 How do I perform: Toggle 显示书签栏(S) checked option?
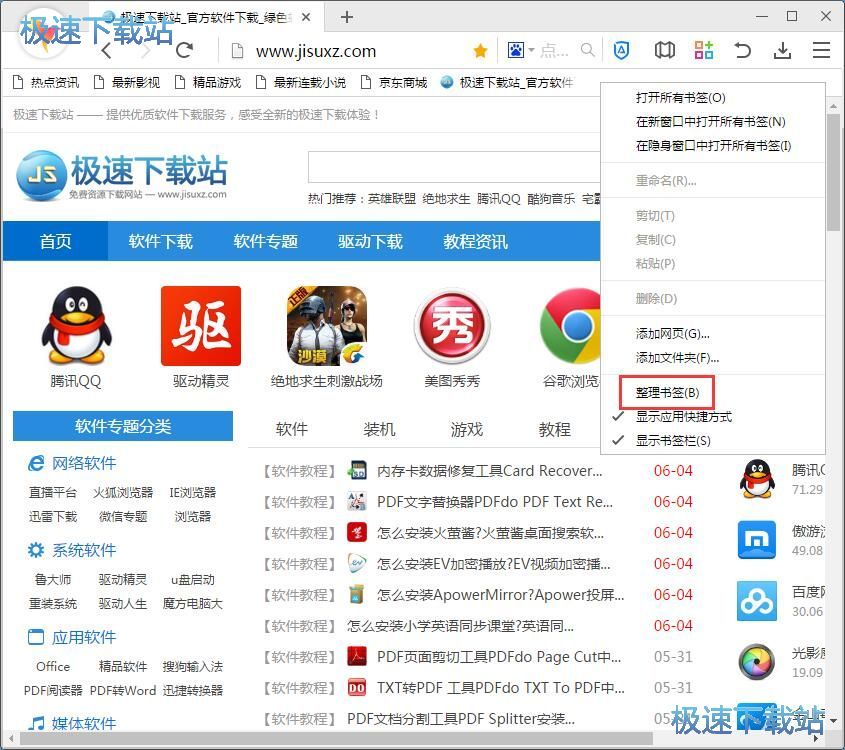click(x=712, y=441)
